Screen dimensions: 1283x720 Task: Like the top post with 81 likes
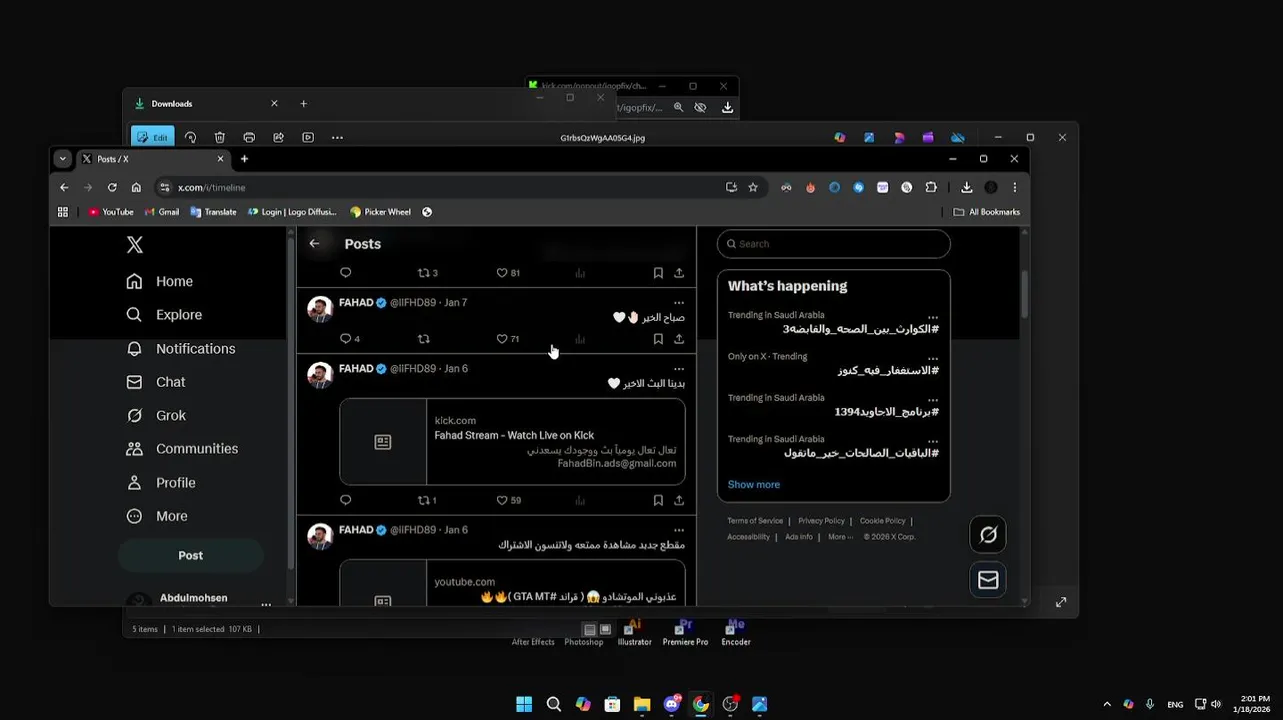click(508, 273)
